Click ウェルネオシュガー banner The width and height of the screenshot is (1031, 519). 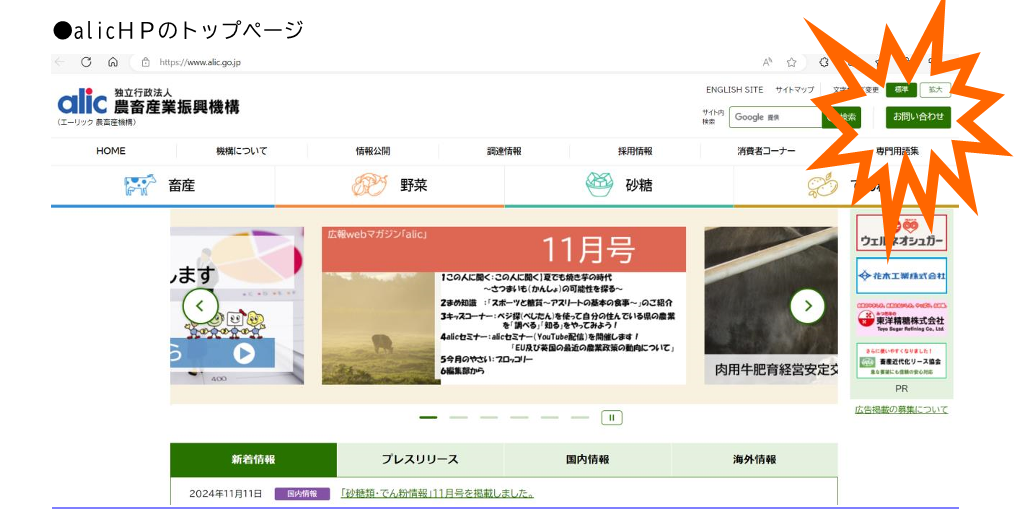[x=901, y=233]
